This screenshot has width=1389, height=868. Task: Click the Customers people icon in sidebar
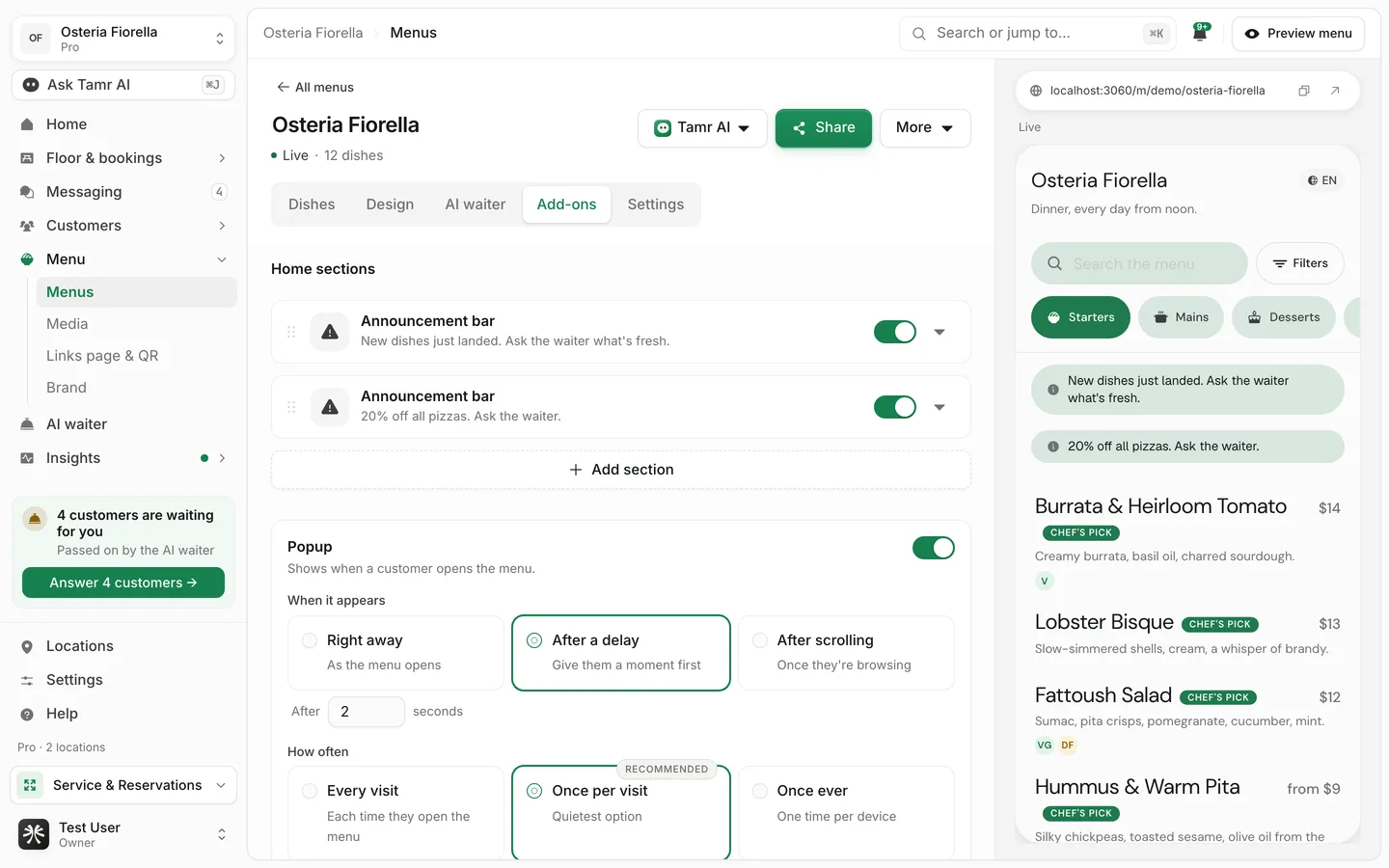[x=27, y=226]
